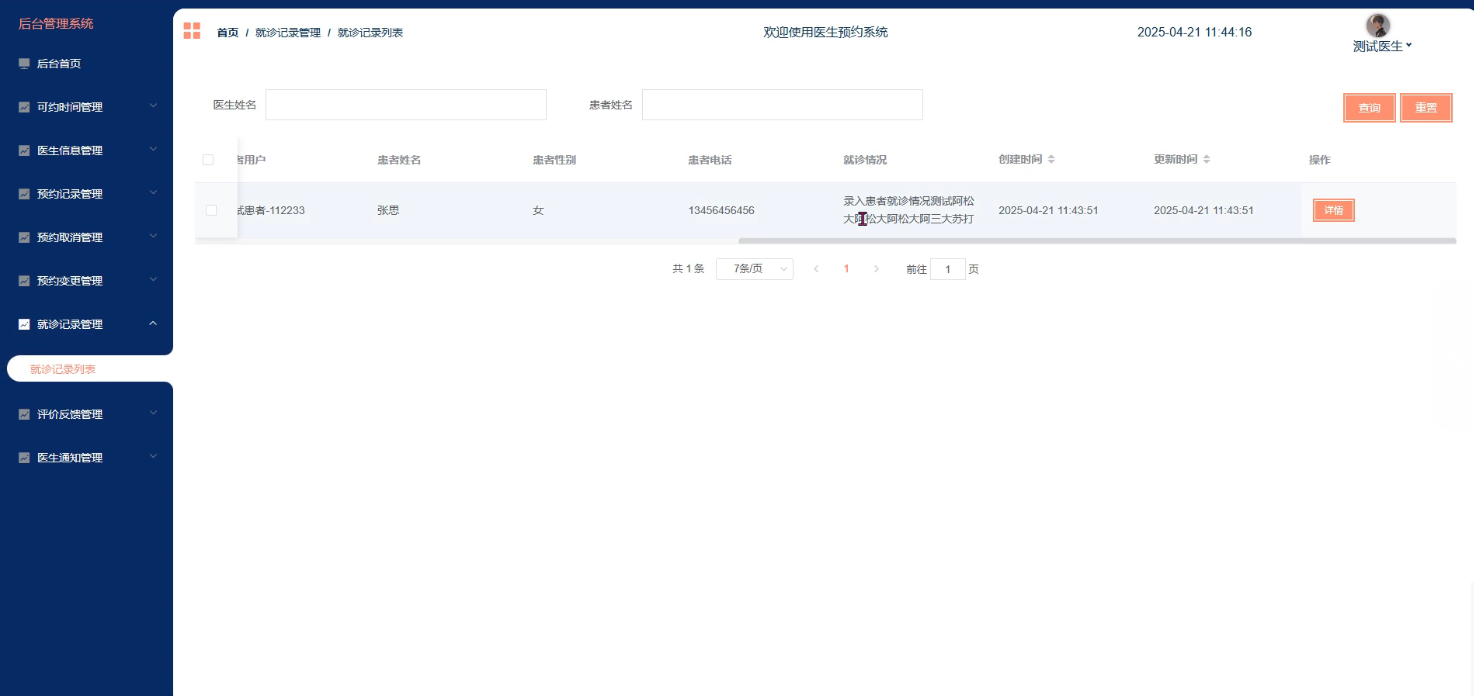The image size is (1474, 696).
Task: Expand 预约变更管理 chevron
Action: [153, 280]
